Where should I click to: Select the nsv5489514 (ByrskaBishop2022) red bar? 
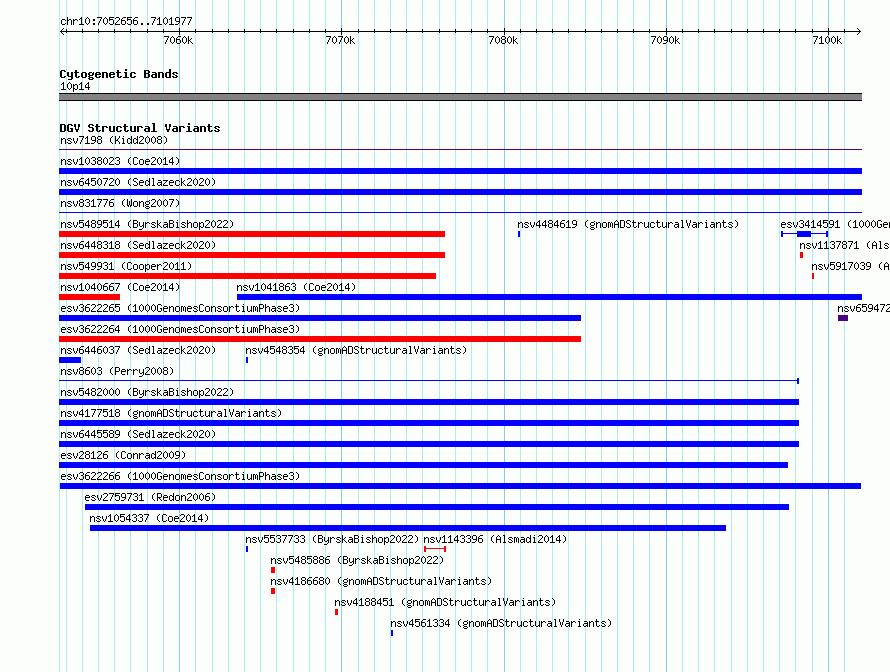click(x=252, y=234)
